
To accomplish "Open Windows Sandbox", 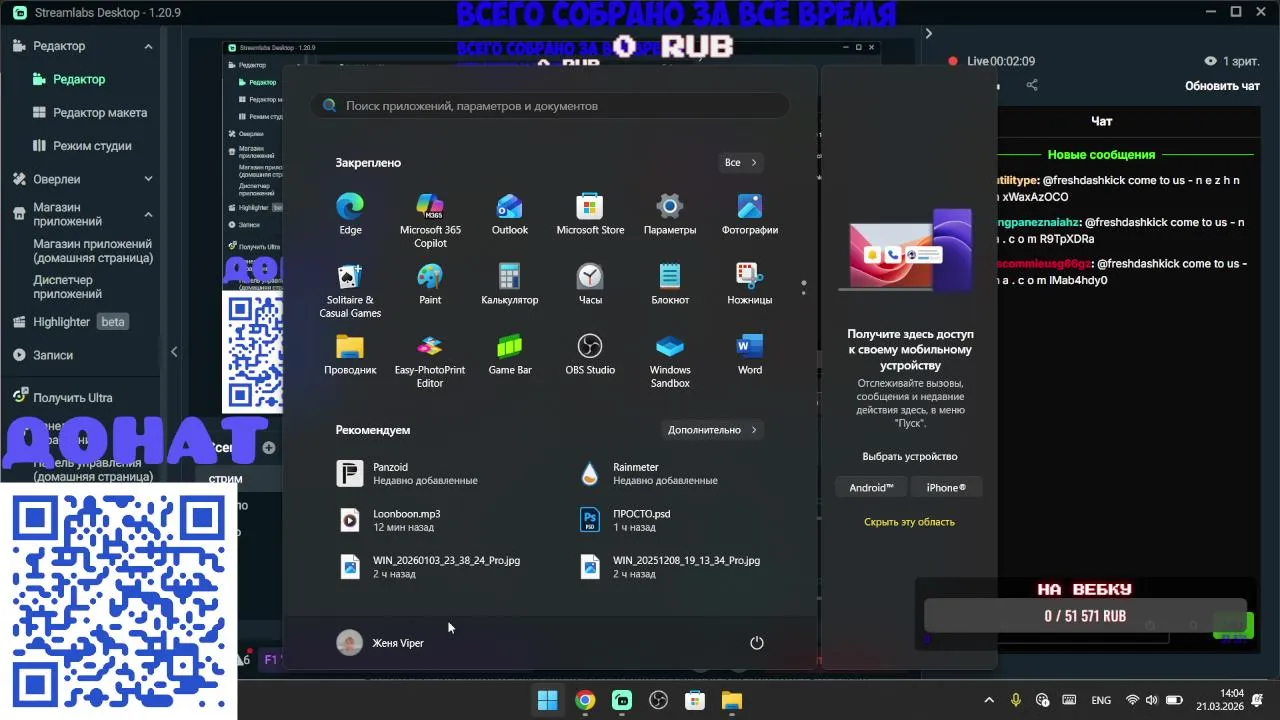I will coord(670,361).
